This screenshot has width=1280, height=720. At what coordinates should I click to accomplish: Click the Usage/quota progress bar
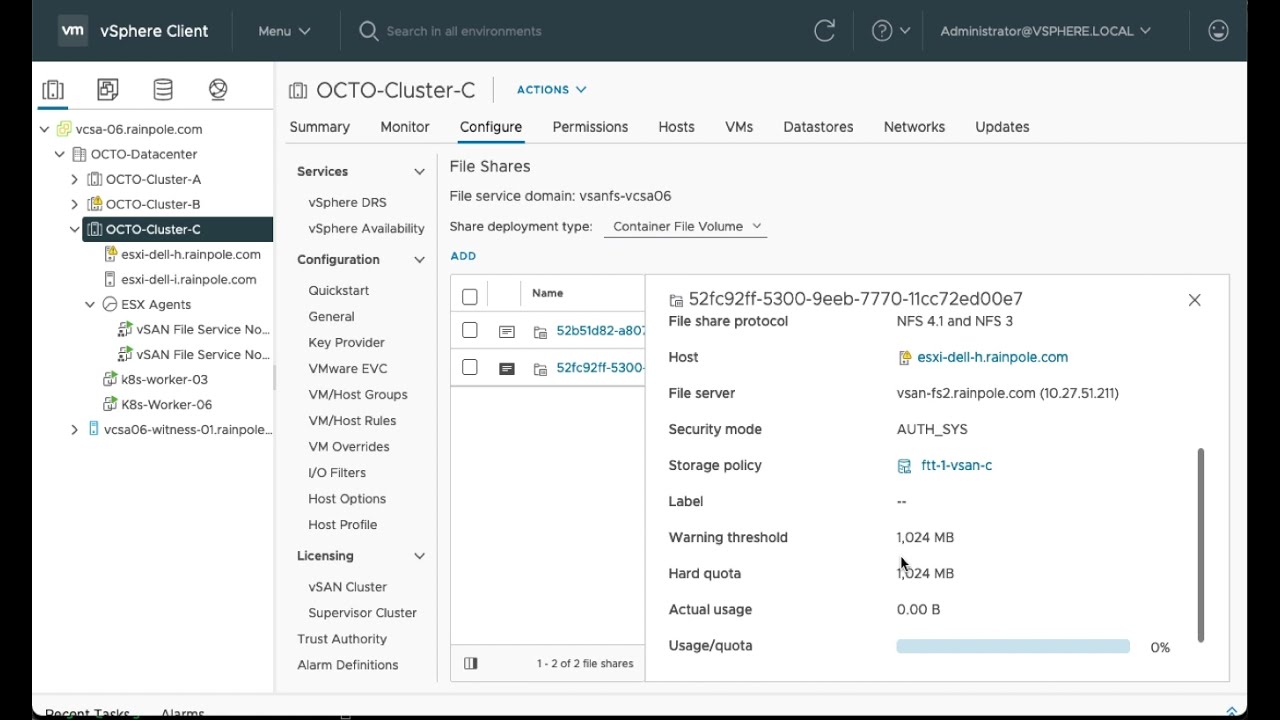pos(1013,647)
